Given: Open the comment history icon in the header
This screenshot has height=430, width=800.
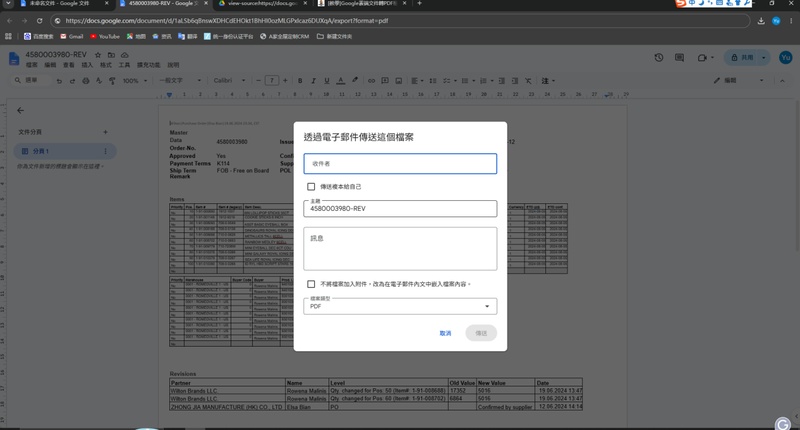Looking at the screenshot, I should tap(679, 58).
